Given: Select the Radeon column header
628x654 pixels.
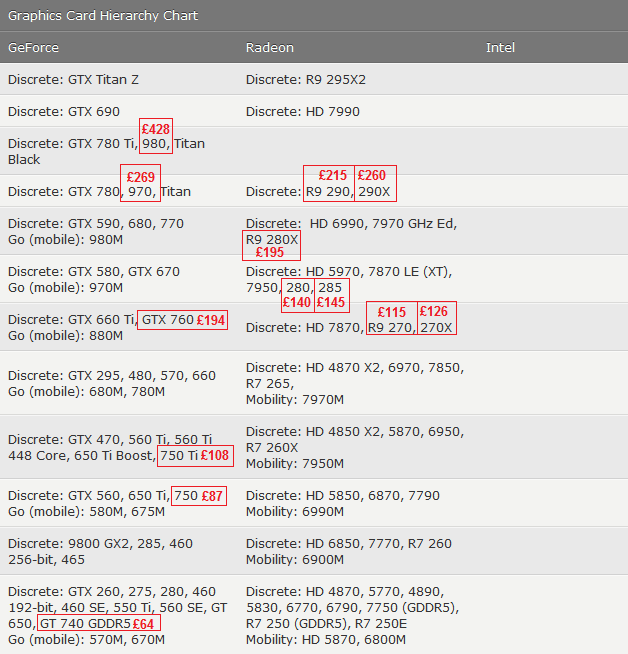Looking at the screenshot, I should [x=270, y=48].
